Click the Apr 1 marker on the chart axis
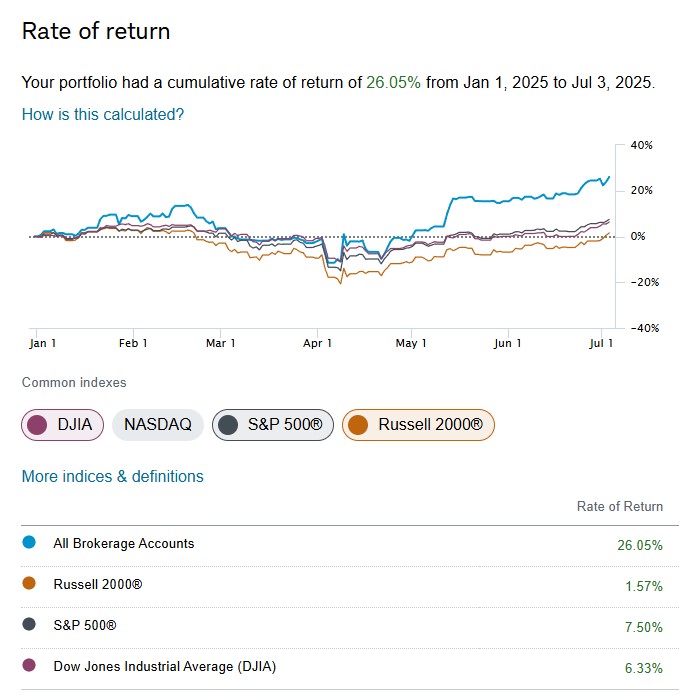The height and width of the screenshot is (696, 680). (x=317, y=343)
